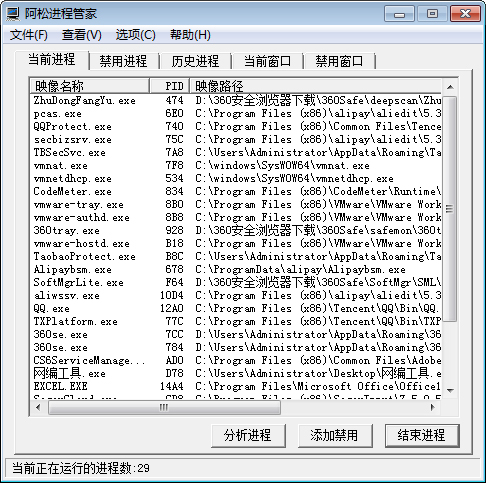
Task: Select the EXCEL.EXE process row
Action: click(236, 386)
